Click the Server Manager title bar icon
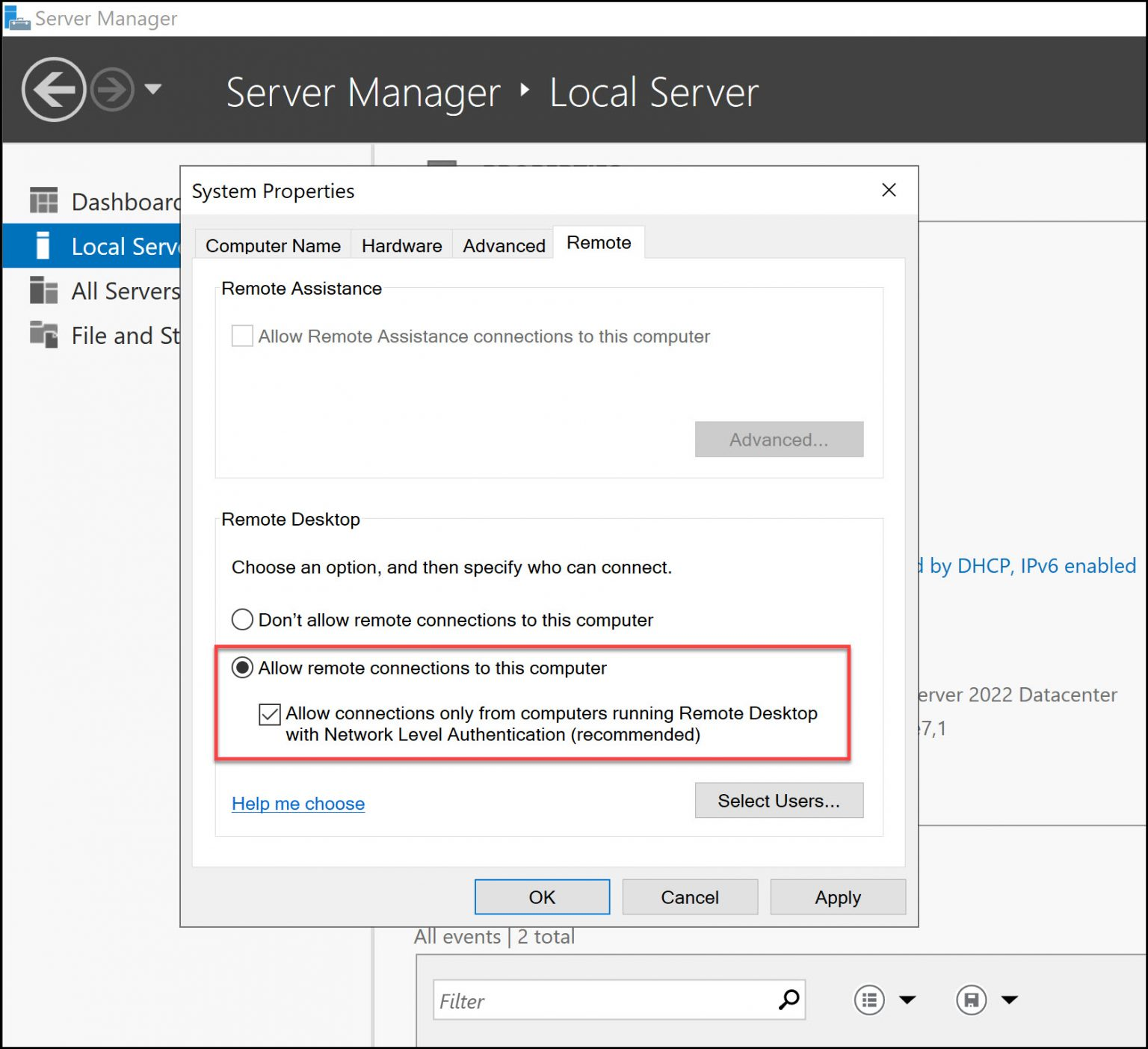 pos(16,17)
